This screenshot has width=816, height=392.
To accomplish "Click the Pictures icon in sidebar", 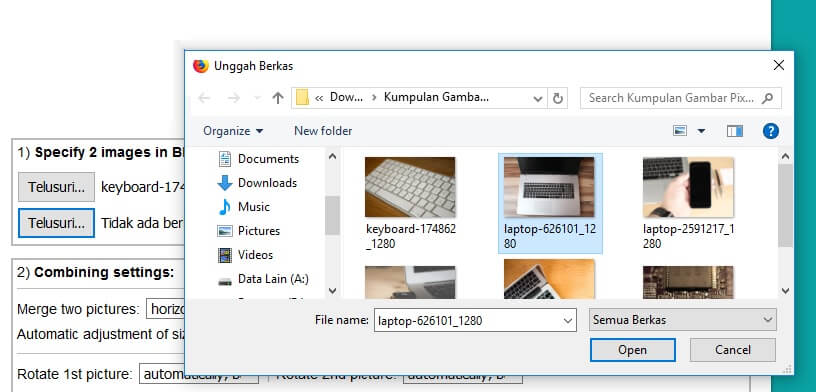I will point(225,231).
